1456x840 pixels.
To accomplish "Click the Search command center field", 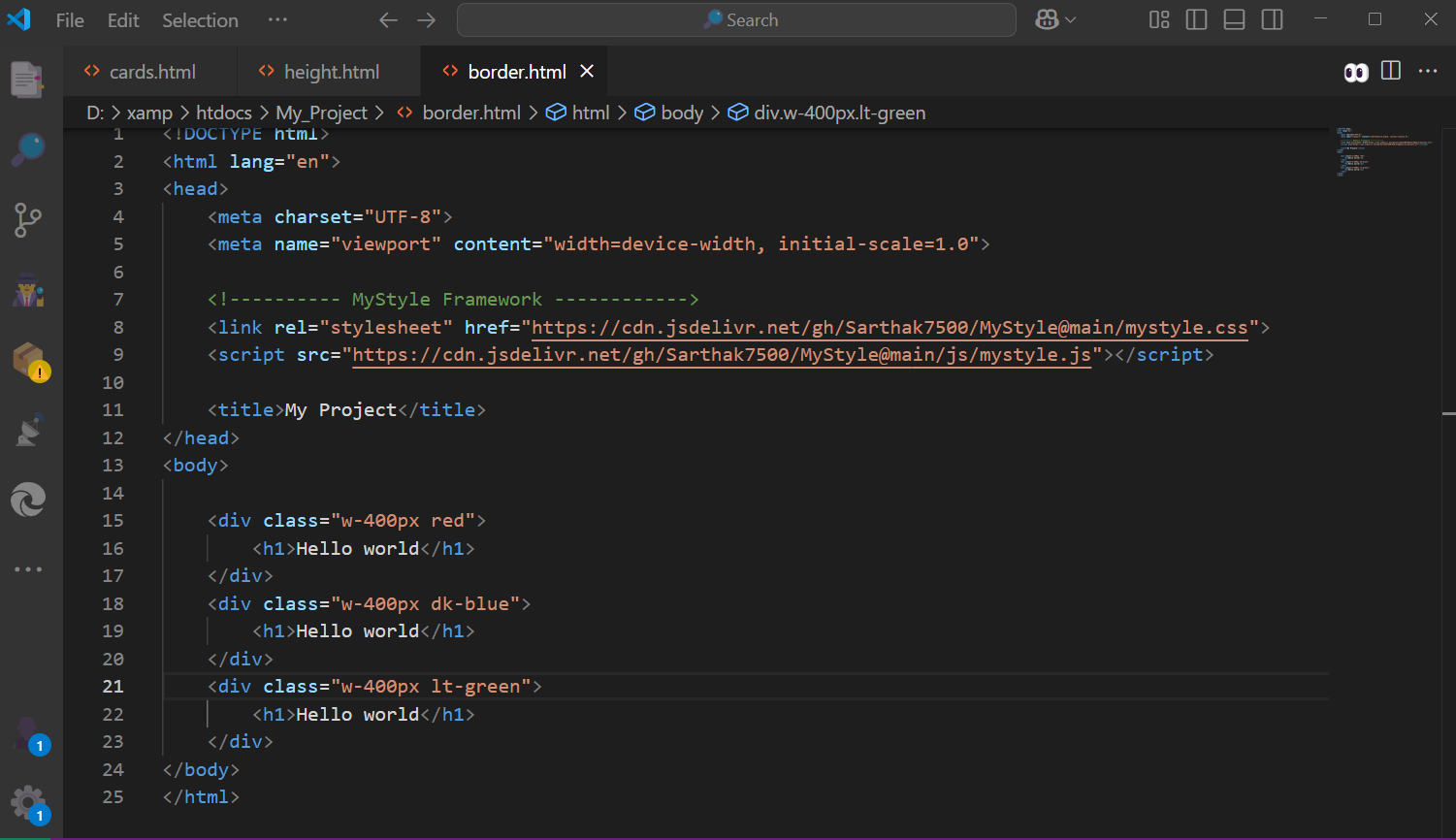I will 736,20.
